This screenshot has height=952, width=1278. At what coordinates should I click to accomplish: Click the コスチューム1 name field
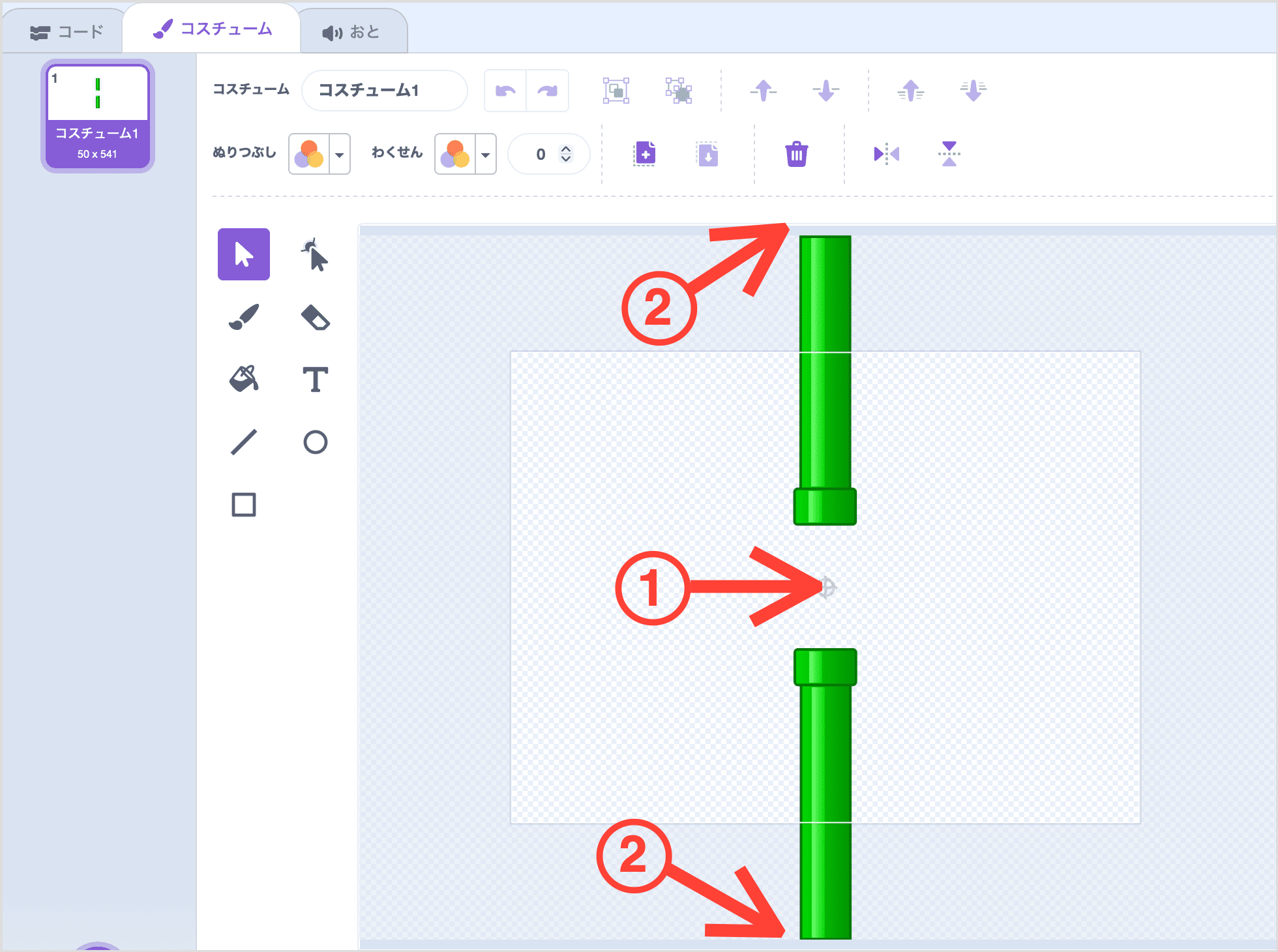click(x=384, y=91)
